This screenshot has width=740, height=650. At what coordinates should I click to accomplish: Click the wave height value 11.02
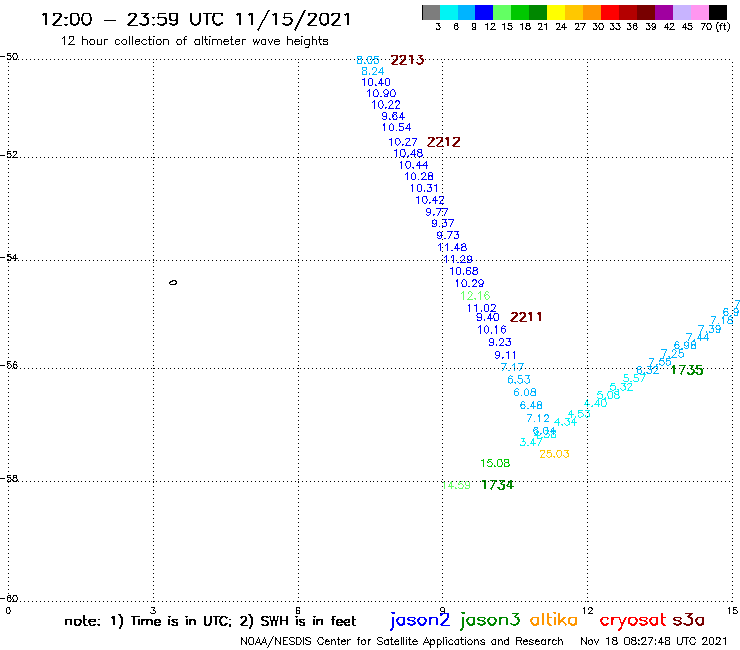coord(481,308)
